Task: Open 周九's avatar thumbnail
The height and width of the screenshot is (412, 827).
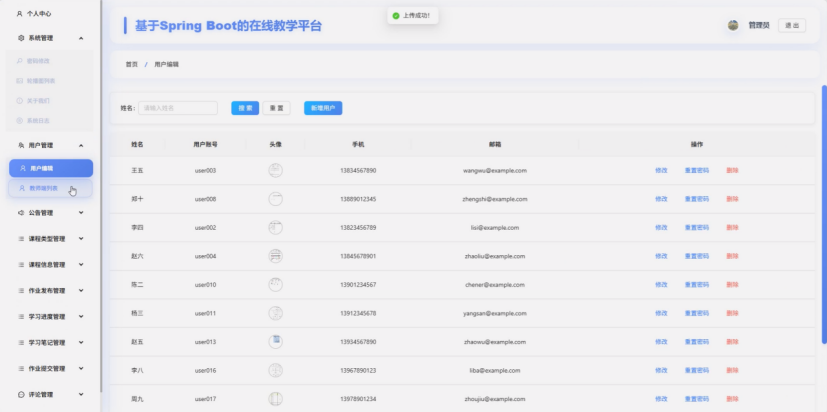Action: point(275,399)
